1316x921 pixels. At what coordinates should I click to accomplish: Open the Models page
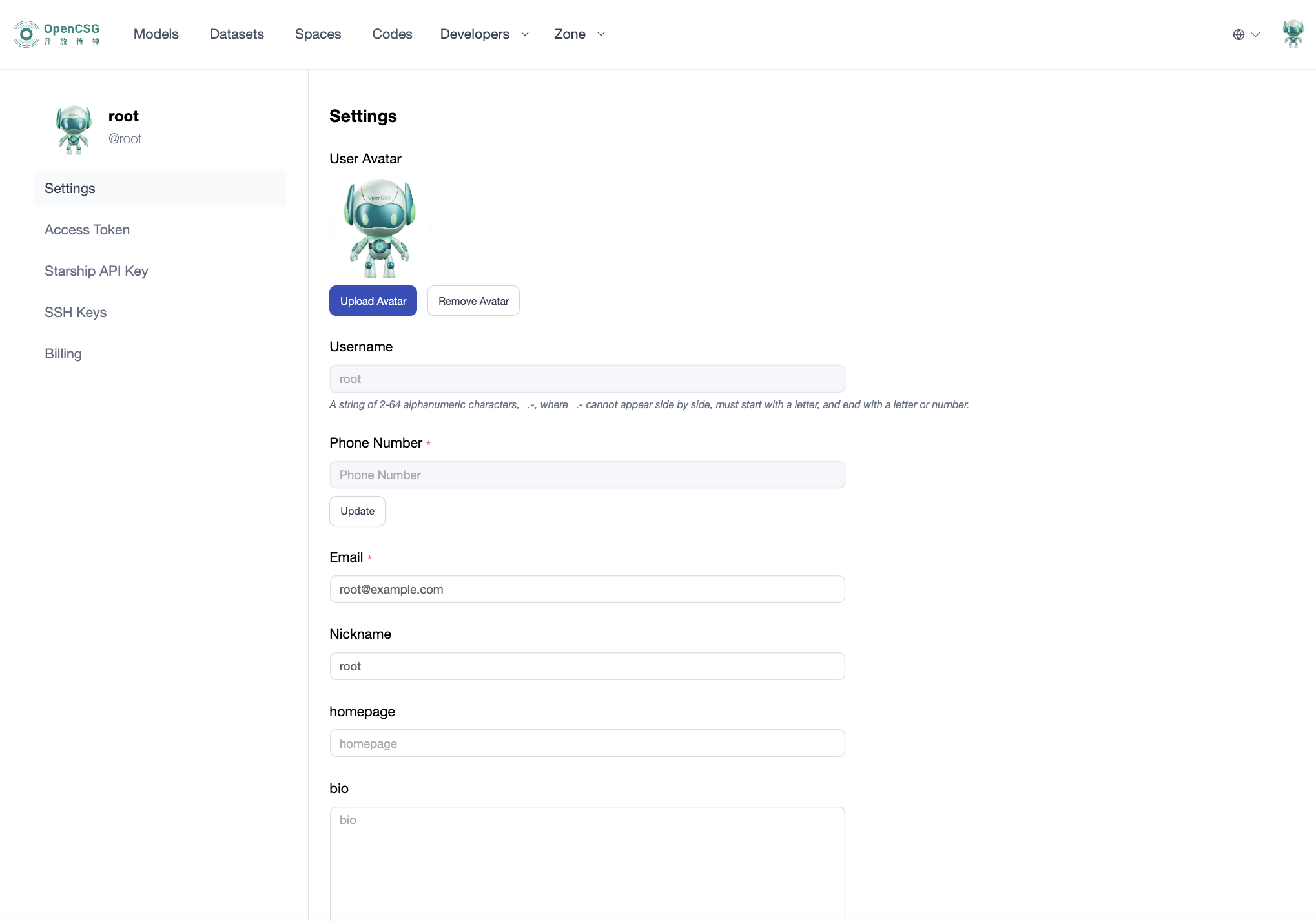point(156,34)
